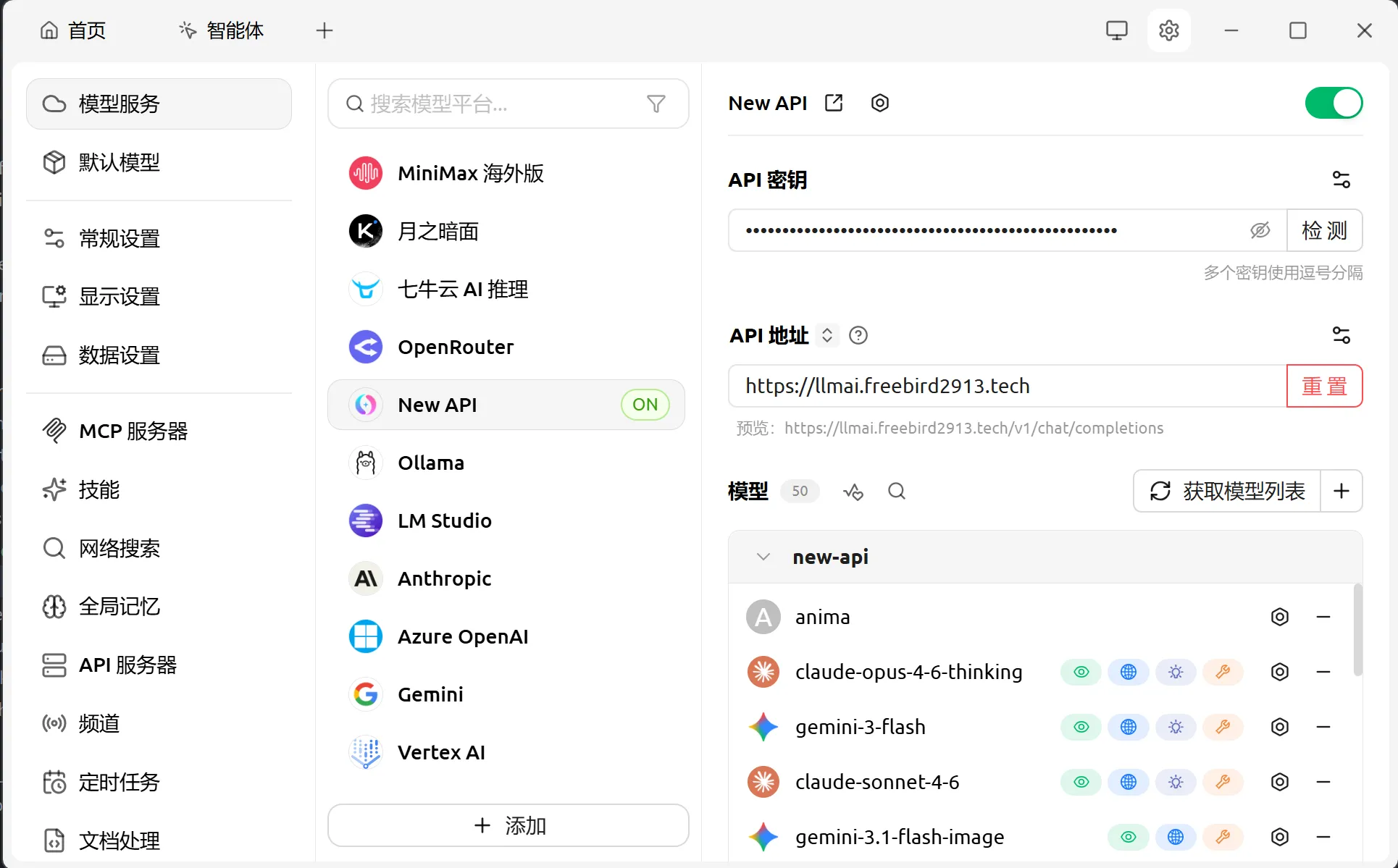Open 常规设置 settings section
The height and width of the screenshot is (868, 1398).
159,238
